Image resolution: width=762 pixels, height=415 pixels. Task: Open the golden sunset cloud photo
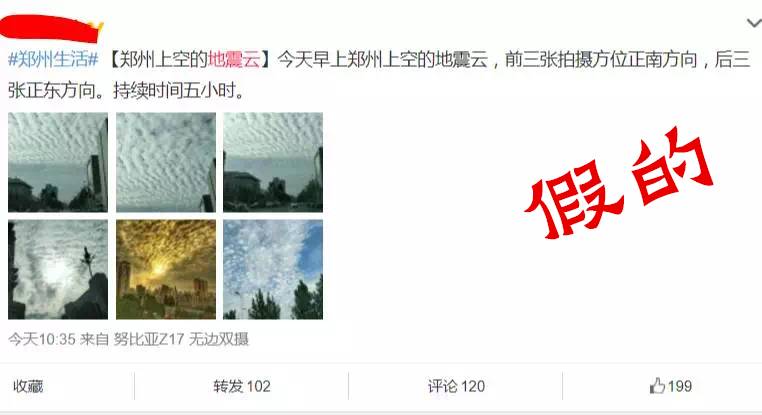click(x=166, y=269)
